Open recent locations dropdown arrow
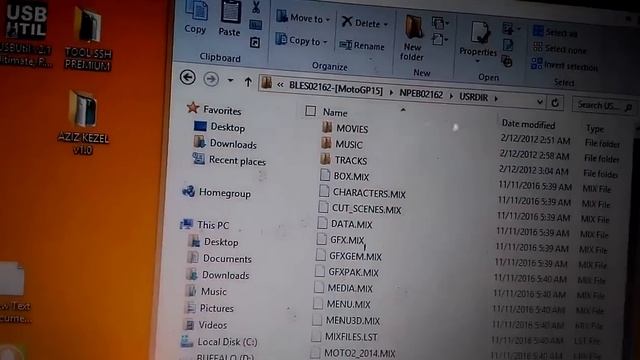This screenshot has height=360, width=640. [x=231, y=80]
